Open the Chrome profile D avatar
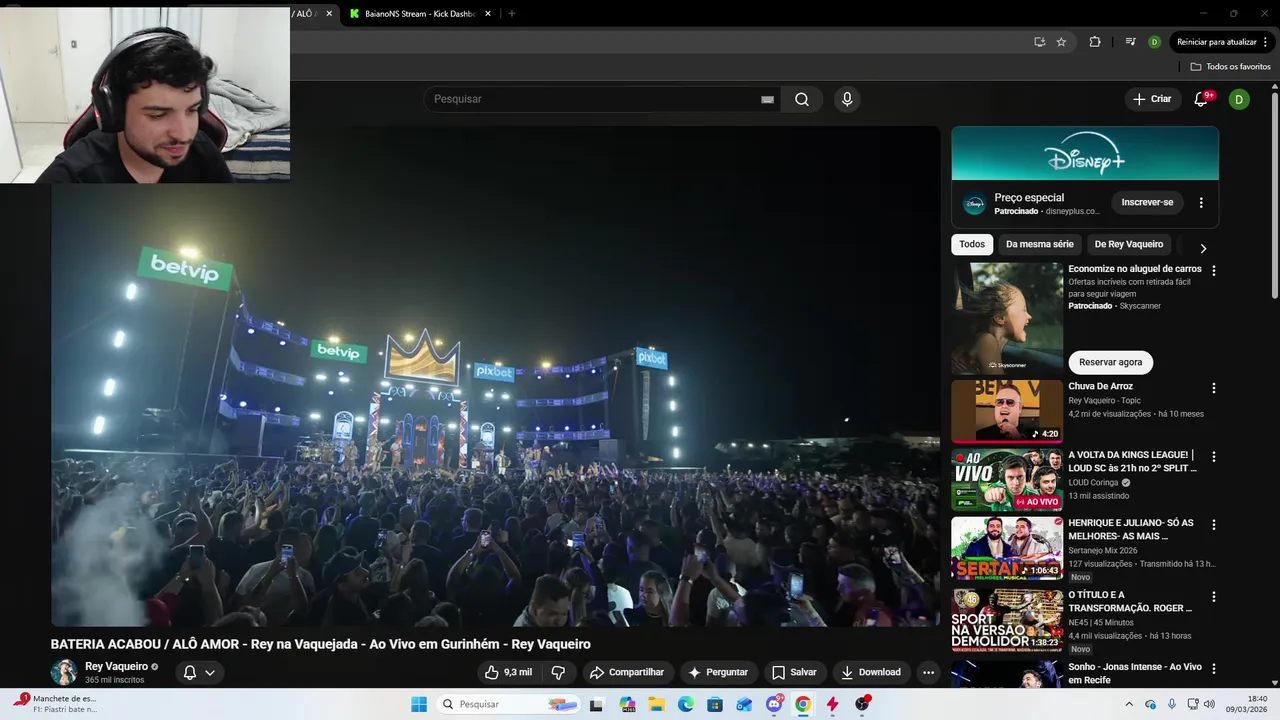Viewport: 1280px width, 720px height. 1154,42
